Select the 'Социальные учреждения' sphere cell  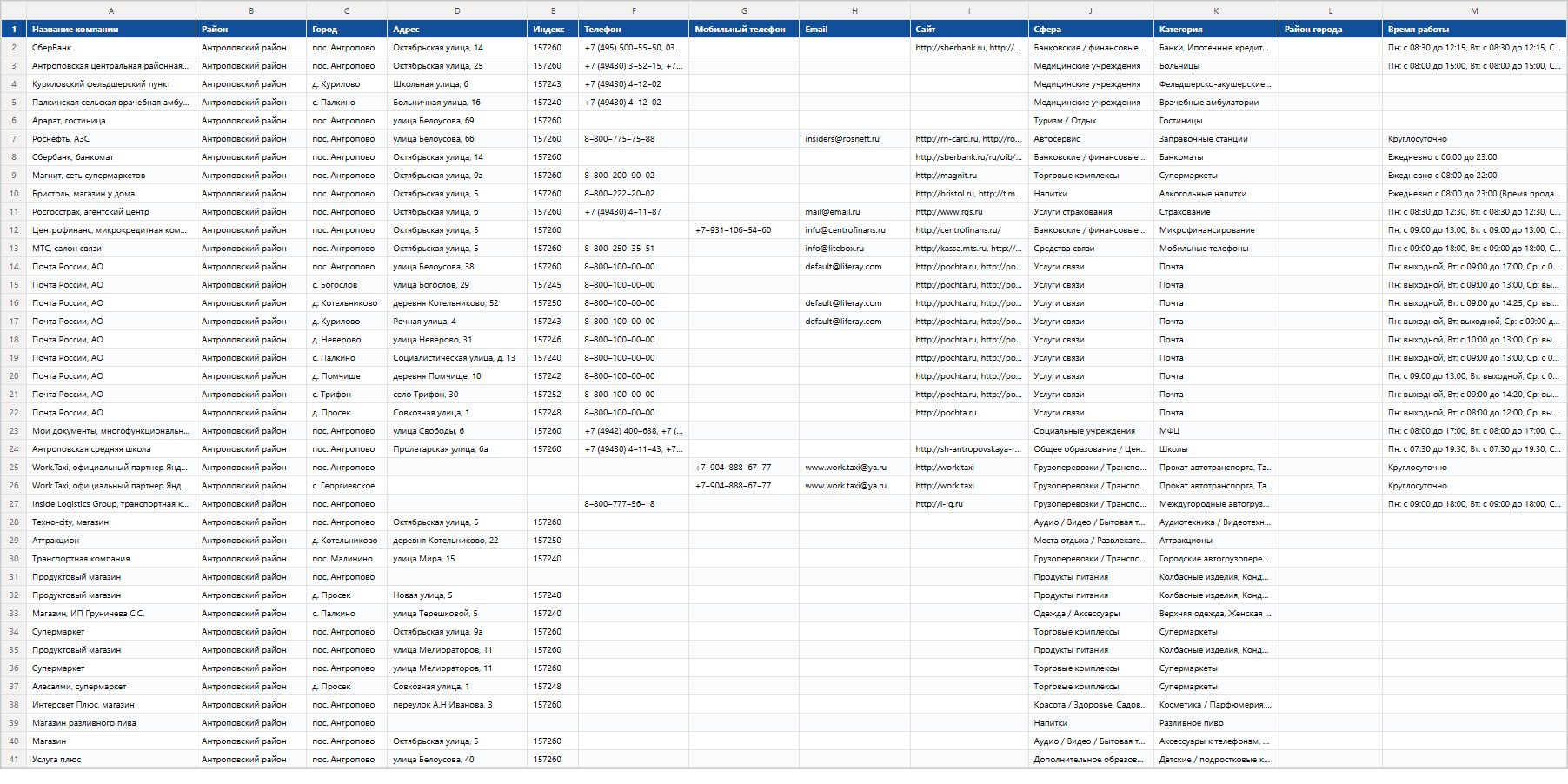click(1091, 431)
